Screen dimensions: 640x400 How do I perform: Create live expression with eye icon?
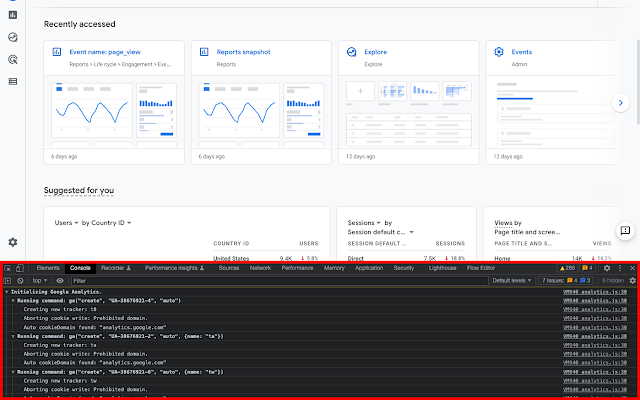click(x=60, y=281)
